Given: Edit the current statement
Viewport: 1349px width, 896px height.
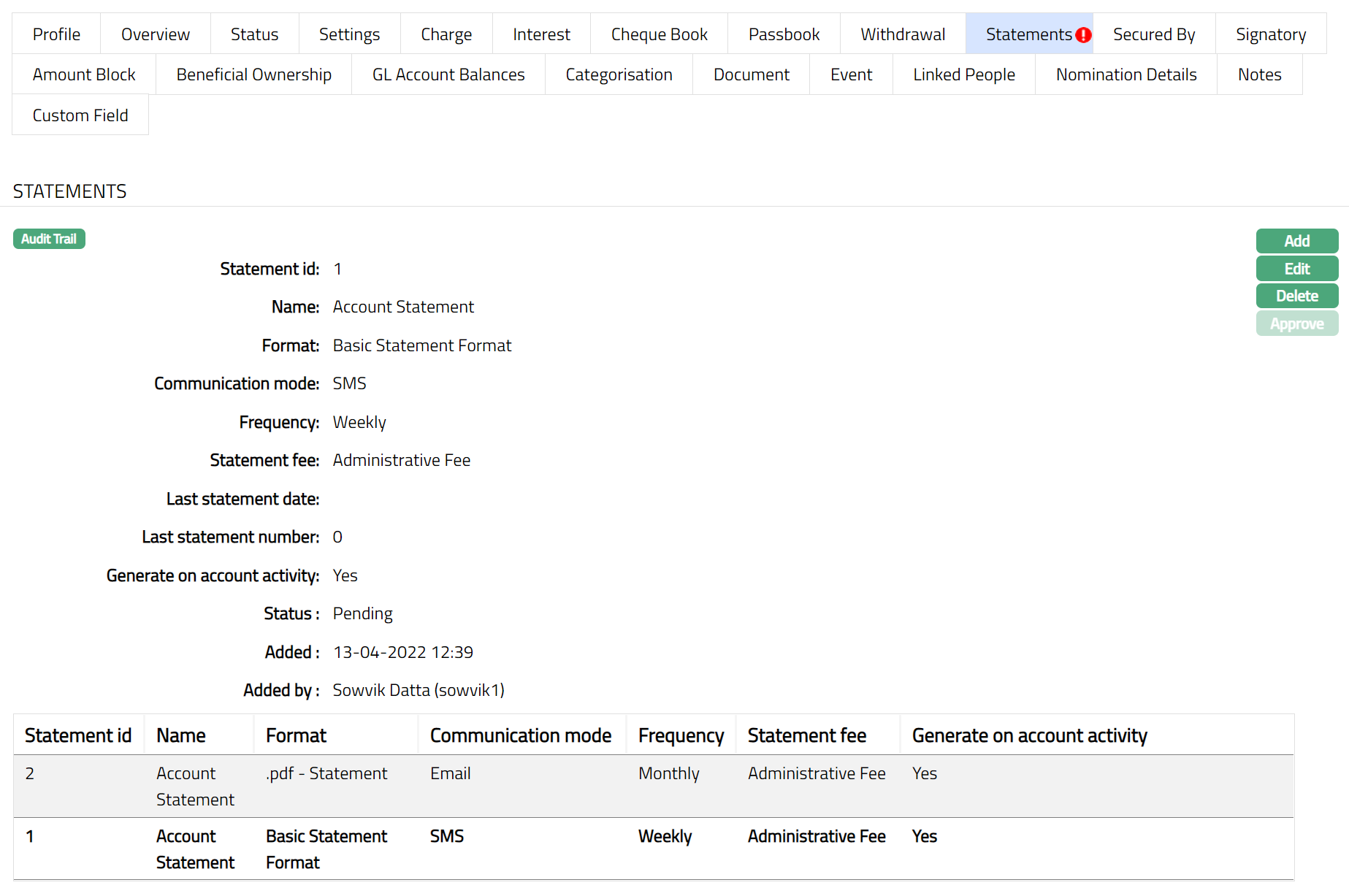Looking at the screenshot, I should (x=1296, y=269).
